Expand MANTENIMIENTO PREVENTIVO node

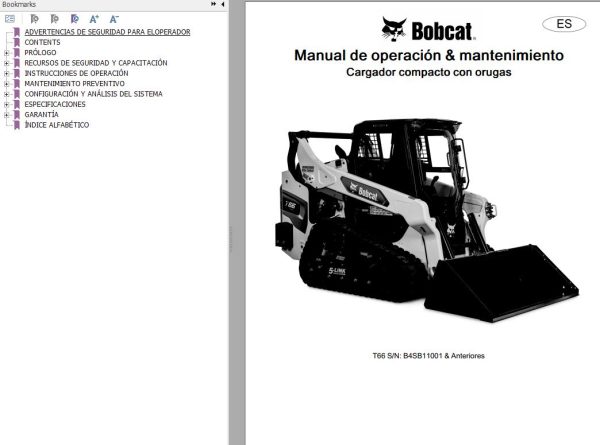coord(6,84)
